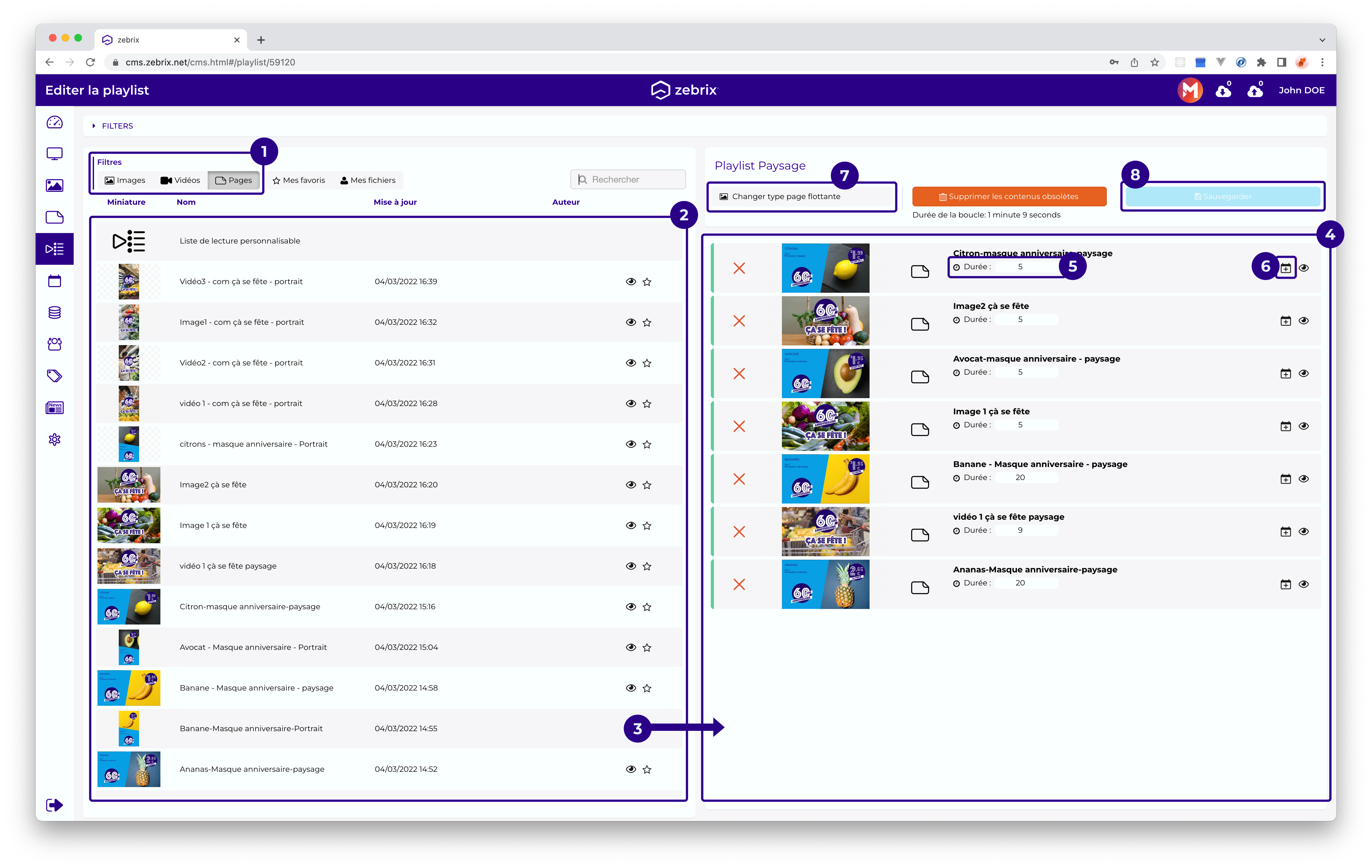Click the logout icon at sidebar bottom
Screen dimensions: 1372x868
click(55, 805)
